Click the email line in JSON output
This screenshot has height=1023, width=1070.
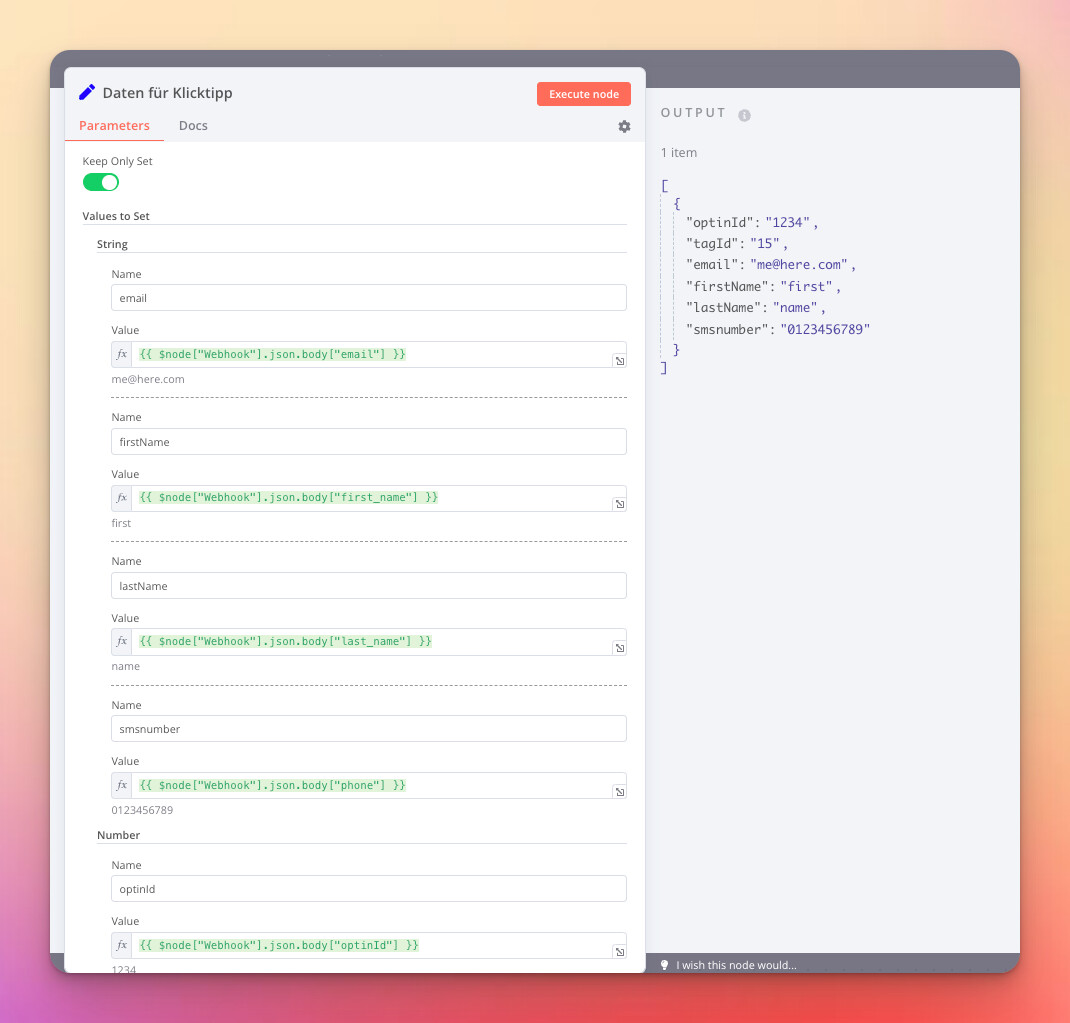[770, 265]
